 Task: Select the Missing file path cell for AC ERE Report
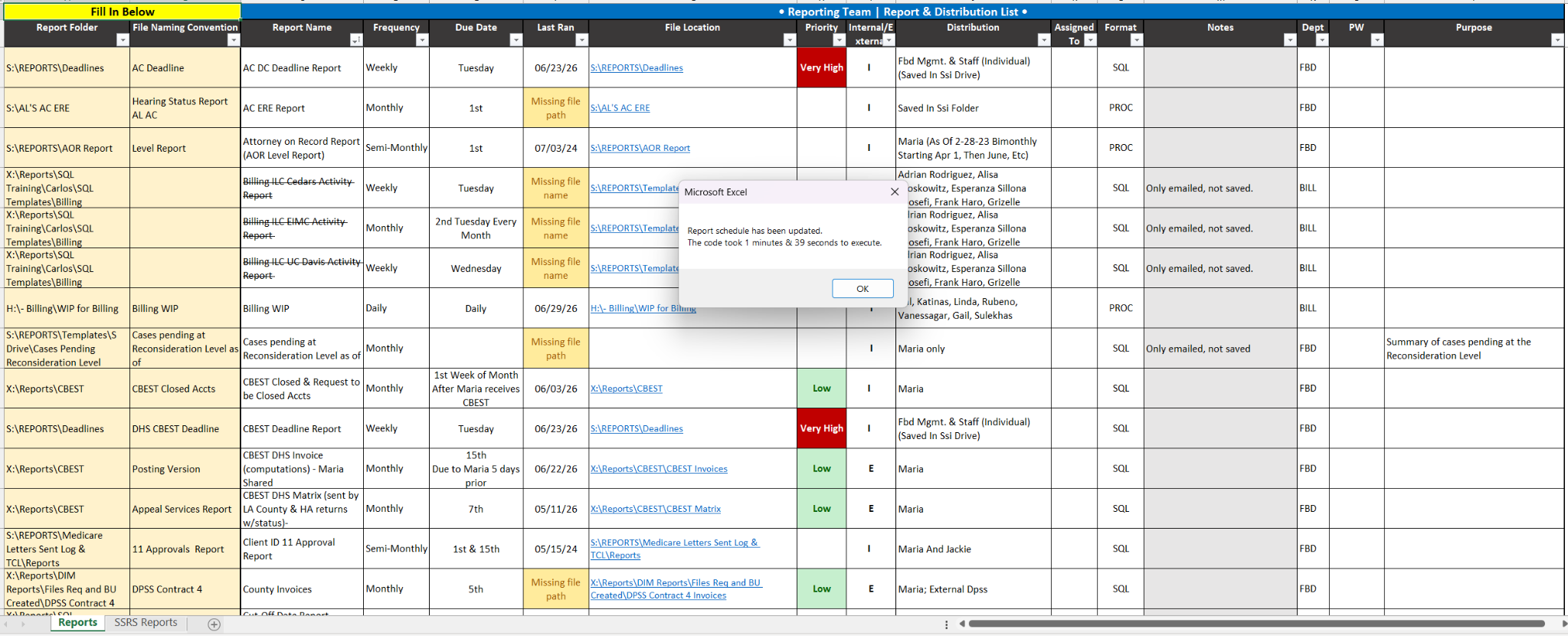[x=556, y=108]
